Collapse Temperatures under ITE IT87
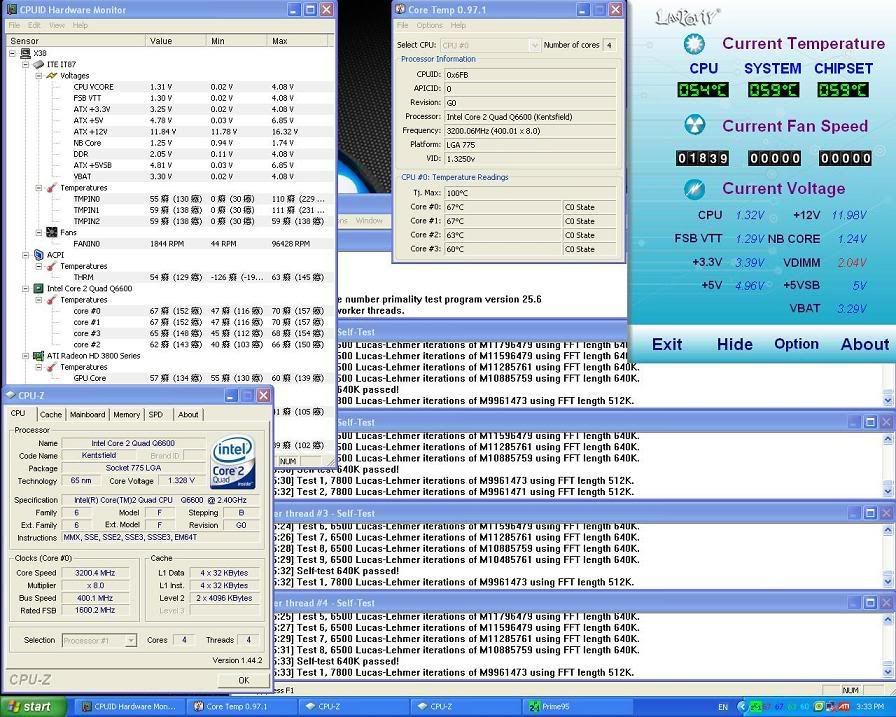896x717 pixels. pos(39,187)
